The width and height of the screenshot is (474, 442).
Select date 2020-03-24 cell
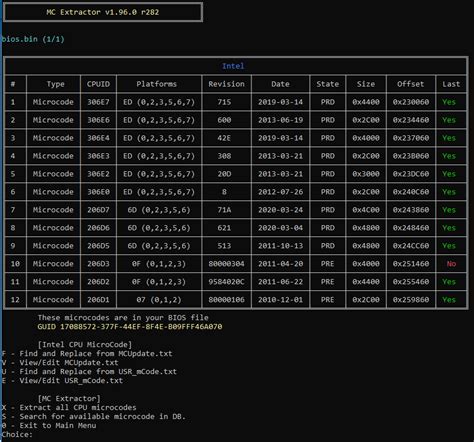[280, 210]
